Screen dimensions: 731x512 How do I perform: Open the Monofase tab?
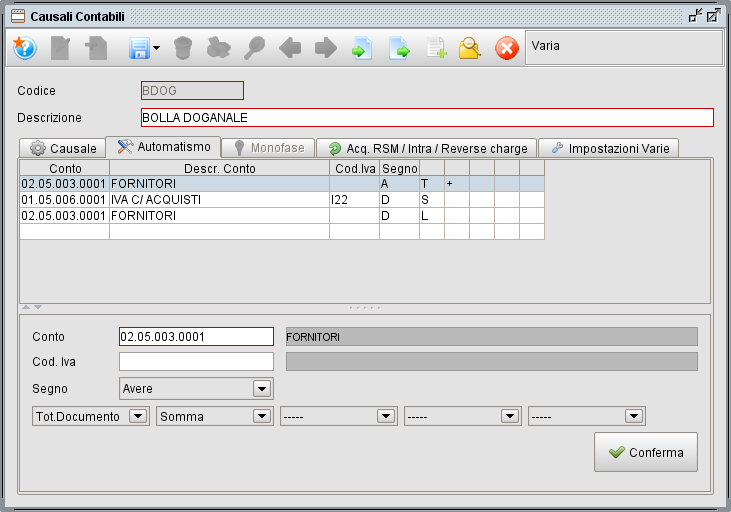268,148
